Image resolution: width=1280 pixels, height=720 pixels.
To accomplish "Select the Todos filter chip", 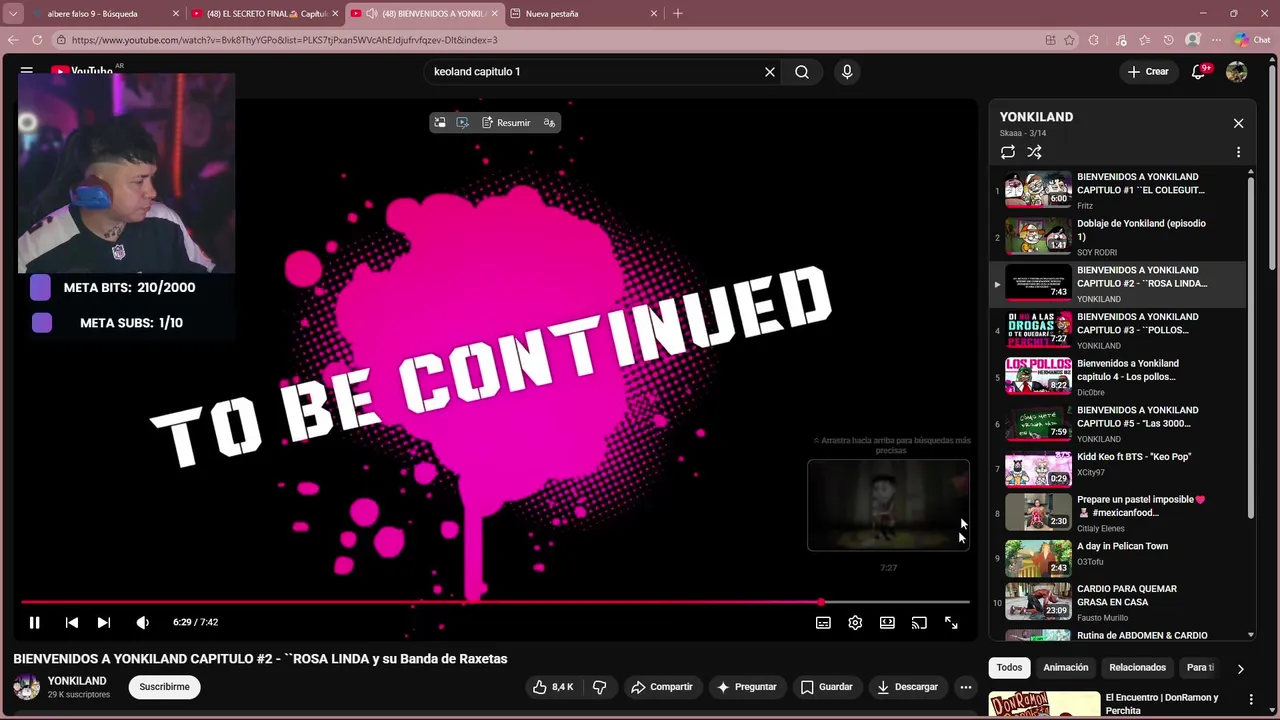I will click(x=1009, y=667).
